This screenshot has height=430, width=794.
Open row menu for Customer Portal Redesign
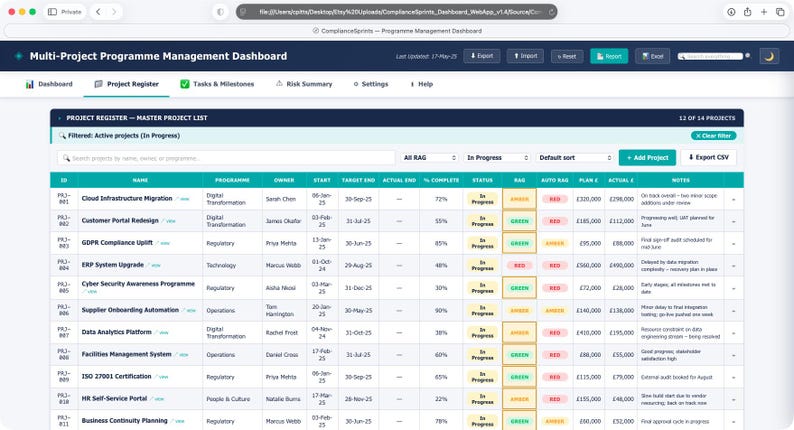coord(733,222)
